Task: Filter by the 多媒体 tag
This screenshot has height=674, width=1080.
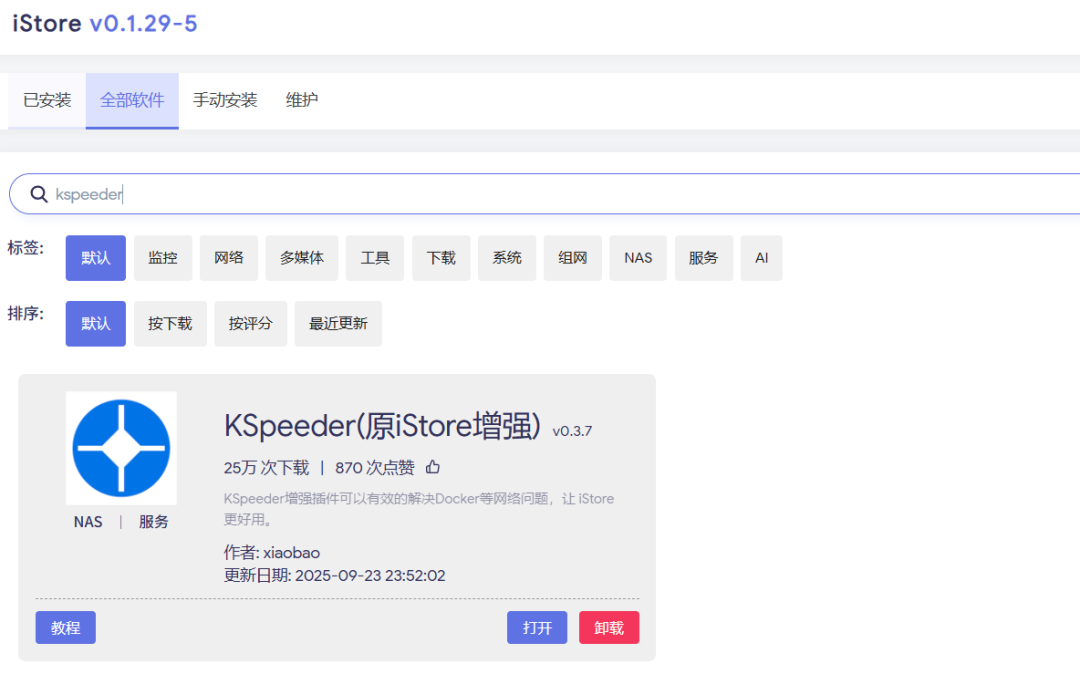Action: click(x=302, y=258)
